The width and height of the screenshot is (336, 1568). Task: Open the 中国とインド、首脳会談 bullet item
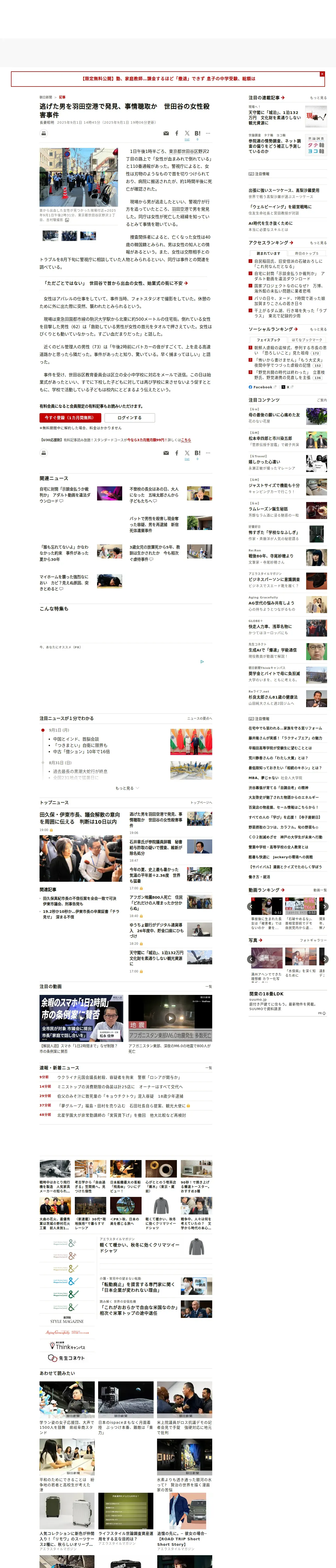(76, 739)
